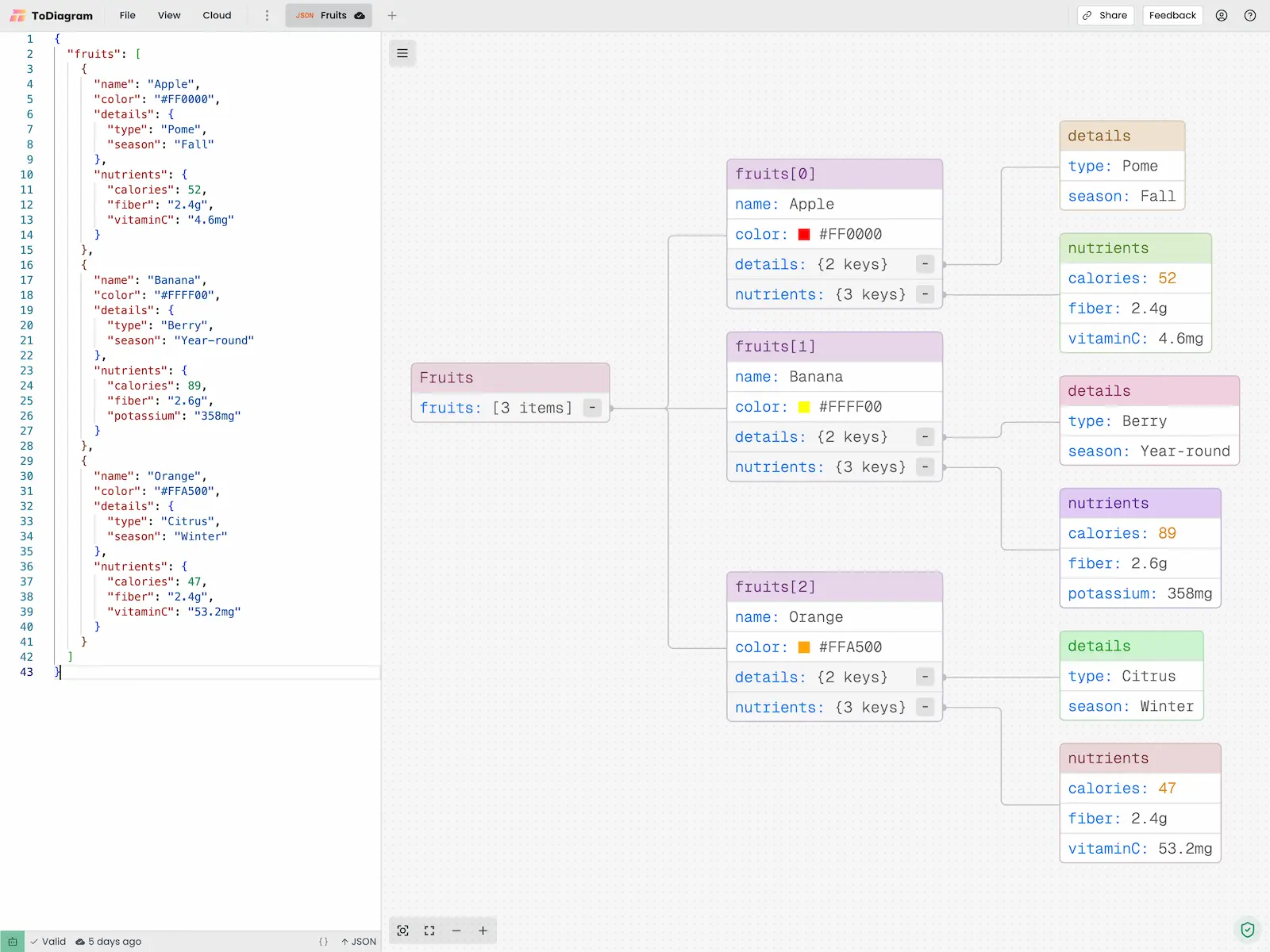Collapse fruits[1] nutrients row
1270x952 pixels.
coord(925,467)
